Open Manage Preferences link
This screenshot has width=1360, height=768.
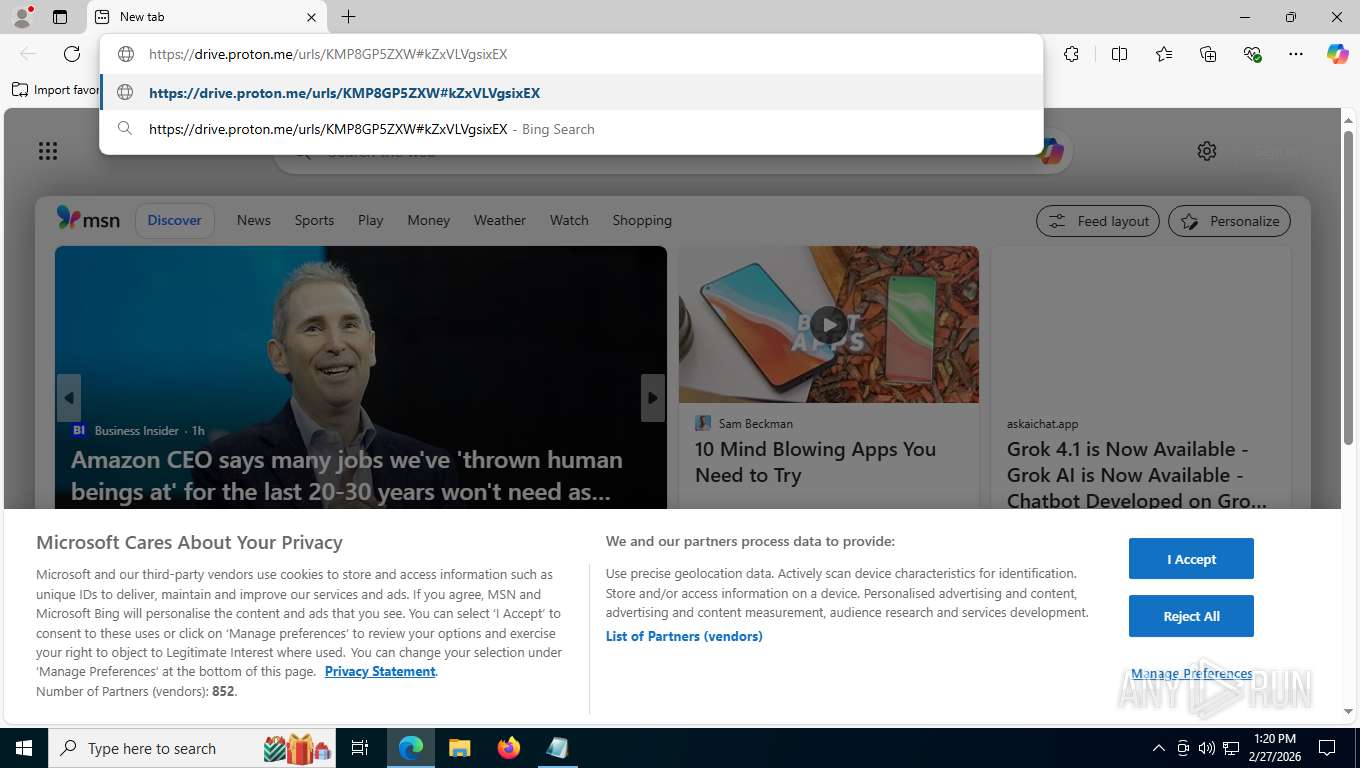pos(1191,674)
